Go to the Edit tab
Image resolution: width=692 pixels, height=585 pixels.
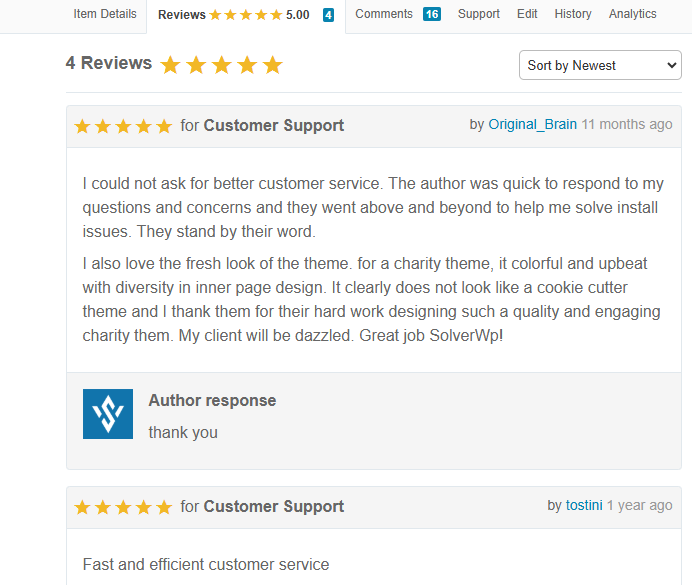527,14
